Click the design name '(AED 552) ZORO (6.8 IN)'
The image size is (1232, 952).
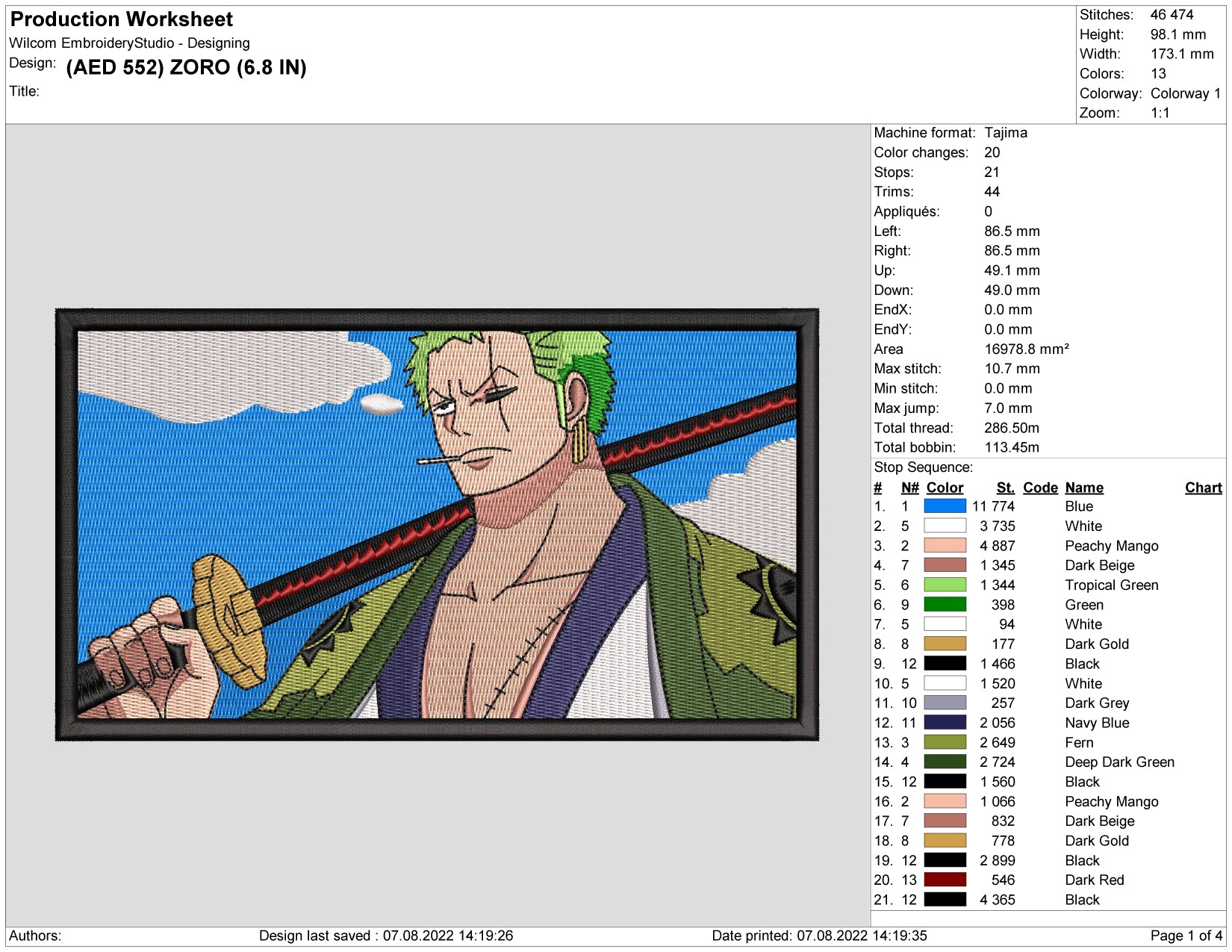coord(187,67)
